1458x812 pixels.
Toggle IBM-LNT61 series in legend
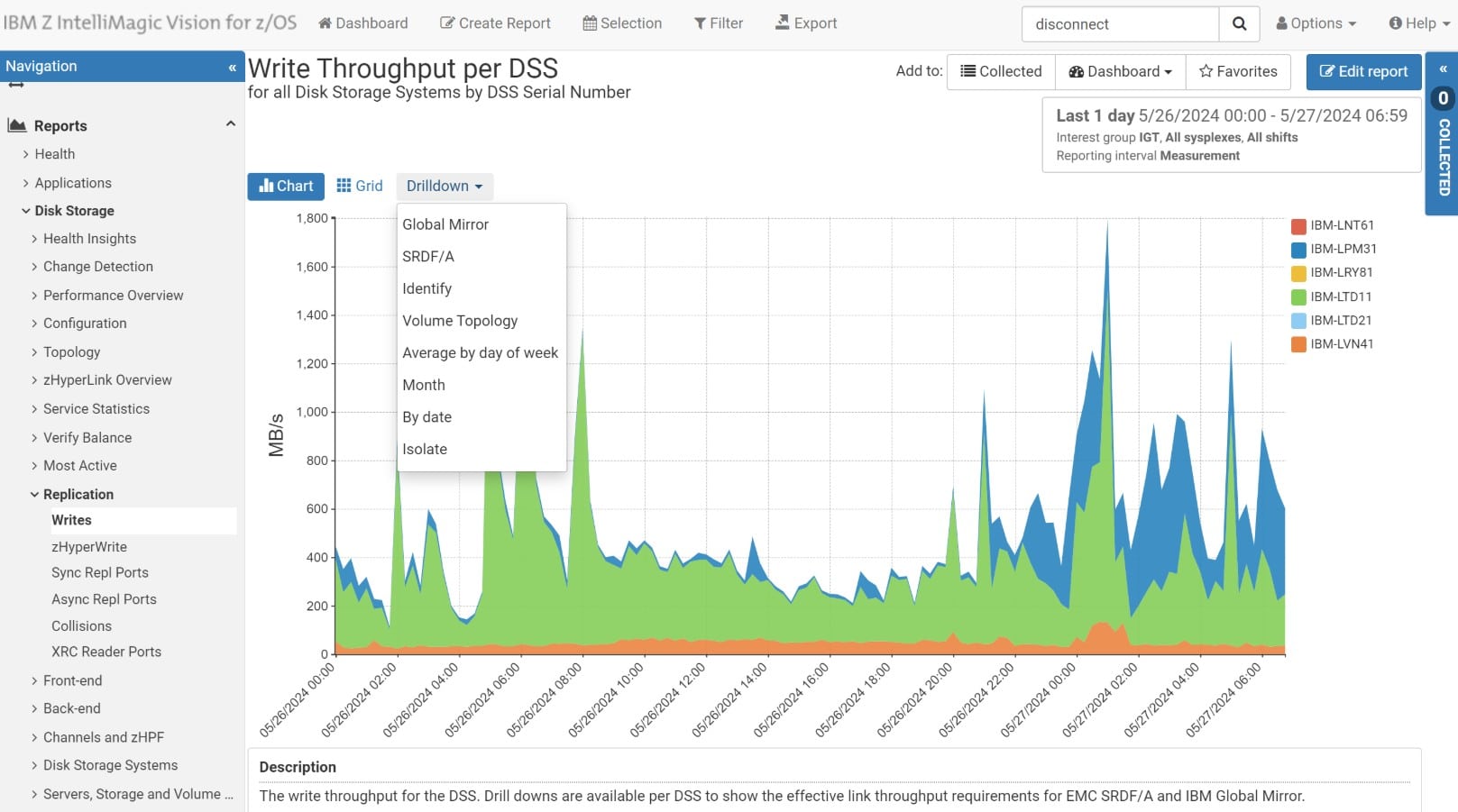(x=1341, y=225)
